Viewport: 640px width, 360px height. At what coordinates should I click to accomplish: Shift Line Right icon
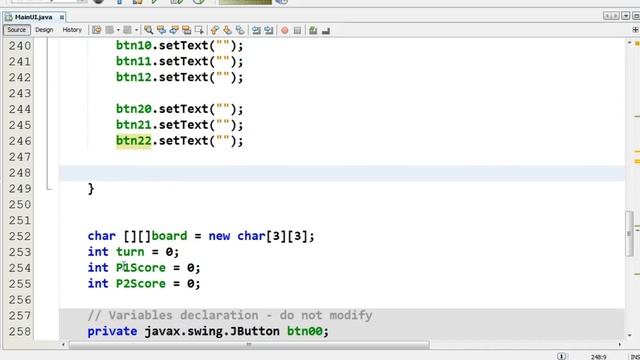pyautogui.click(x=269, y=30)
